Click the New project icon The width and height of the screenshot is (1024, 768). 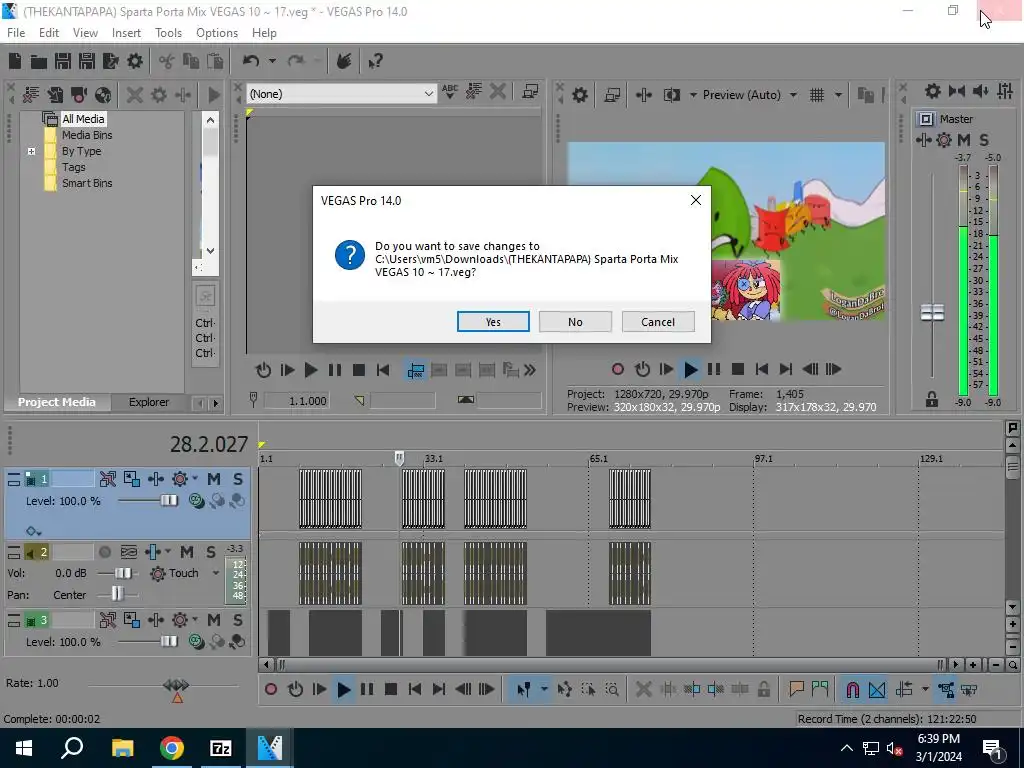coord(15,61)
